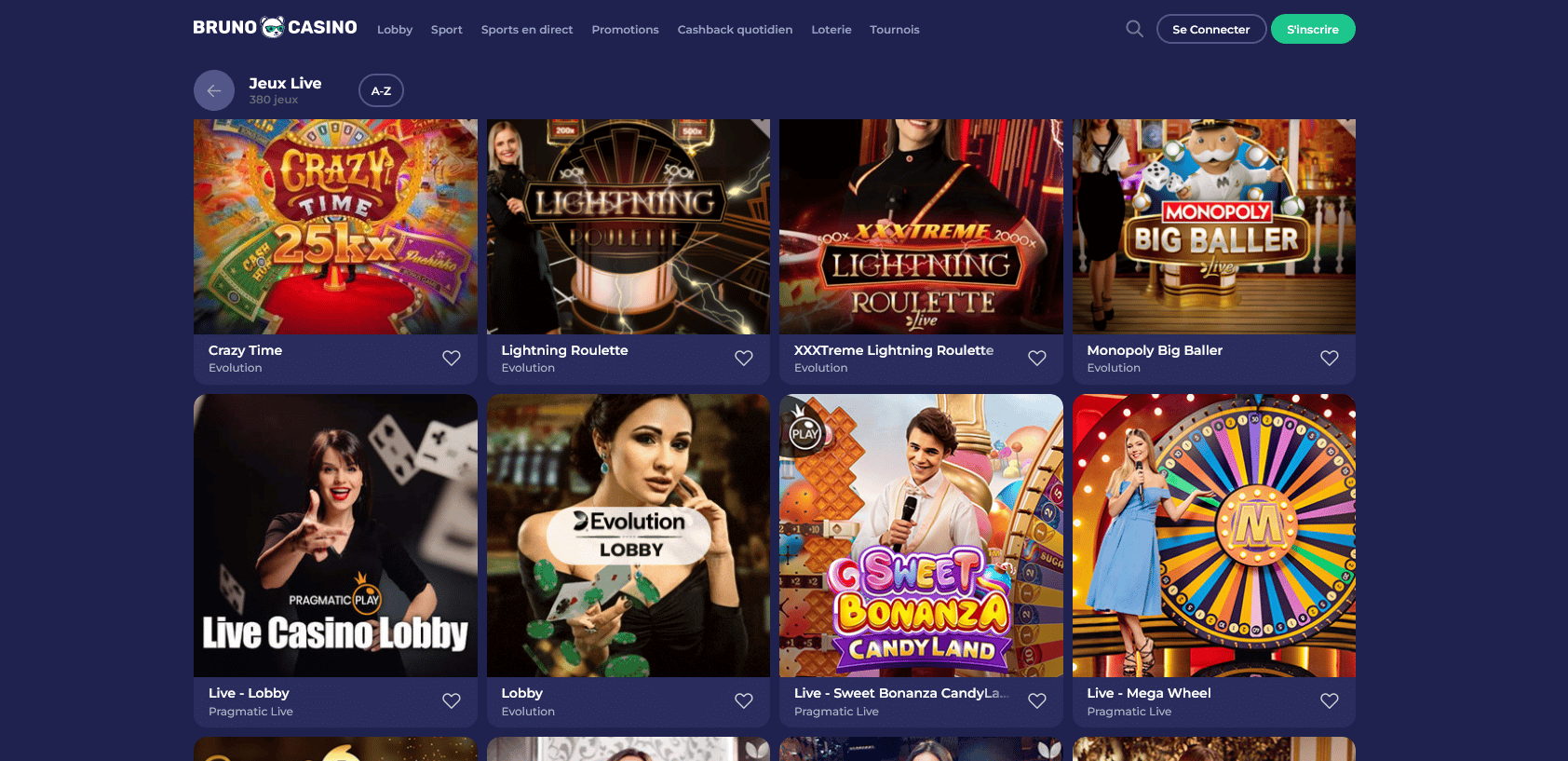Click the 380 jeux count text

[274, 100]
